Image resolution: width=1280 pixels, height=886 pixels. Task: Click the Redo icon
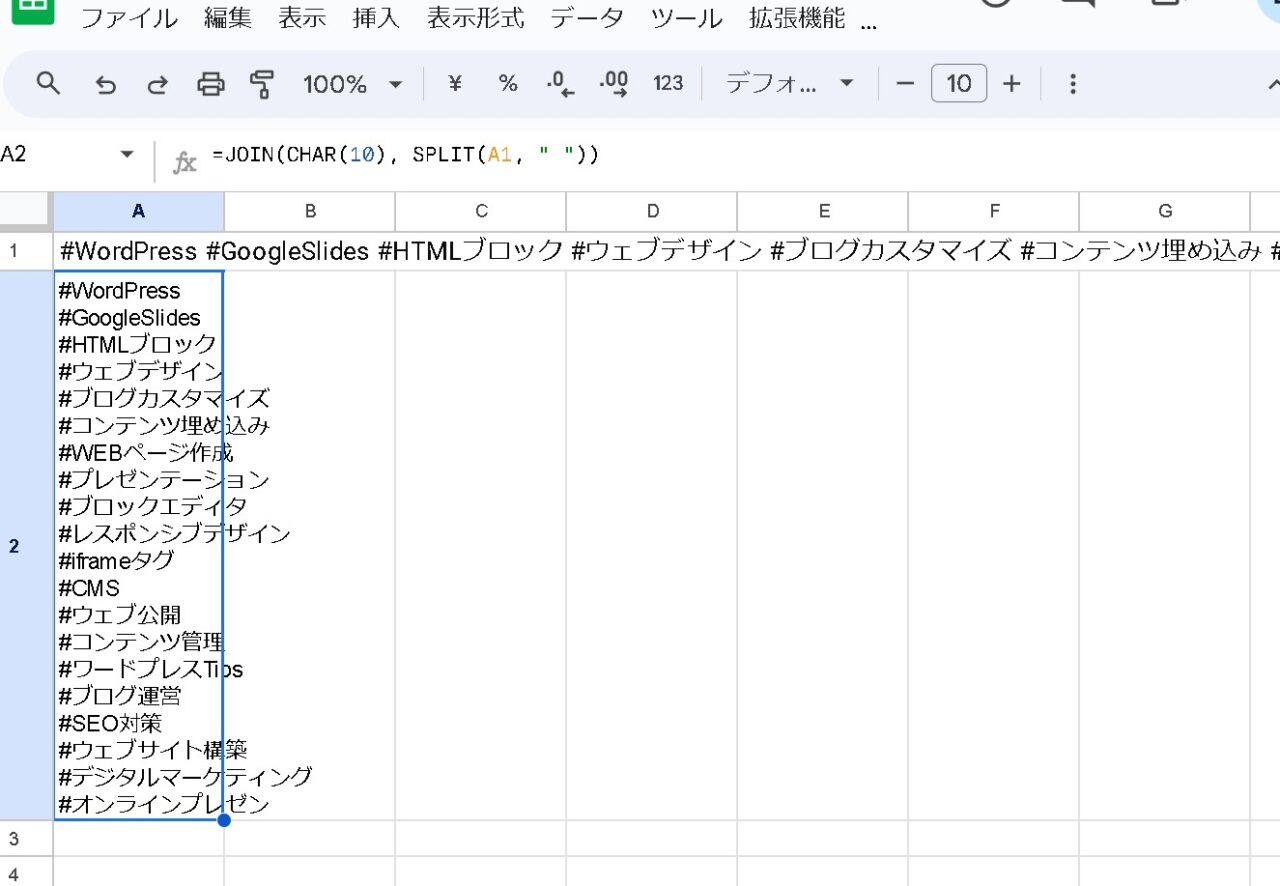pos(157,84)
